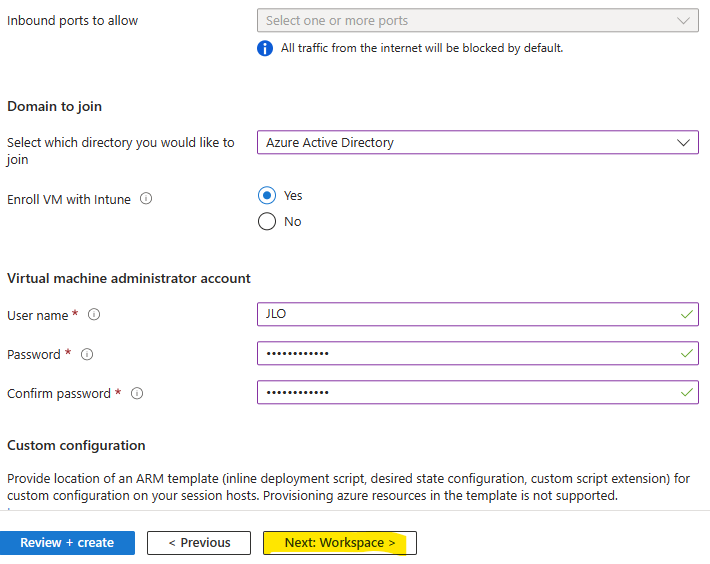Proceed with Next: Workspace button
This screenshot has height=564, width=710.
[340, 543]
